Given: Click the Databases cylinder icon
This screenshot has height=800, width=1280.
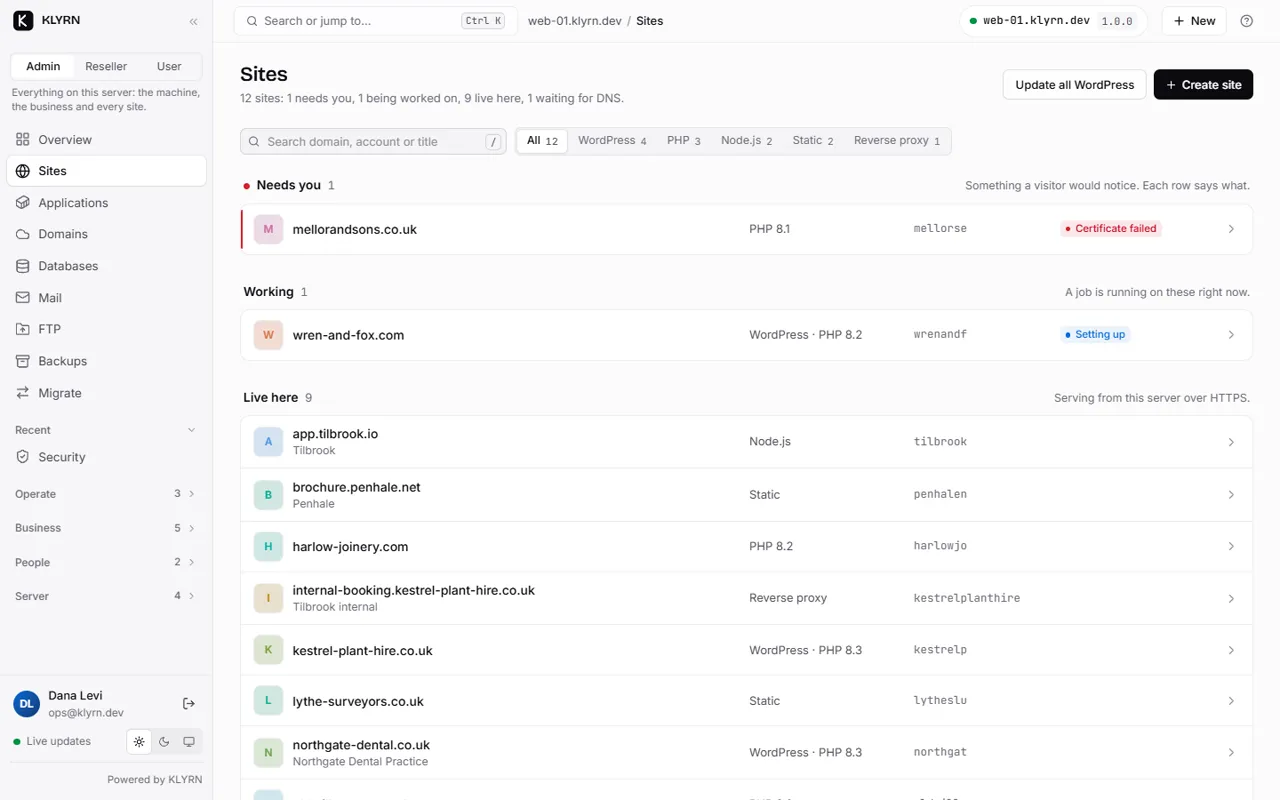Looking at the screenshot, I should [23, 266].
